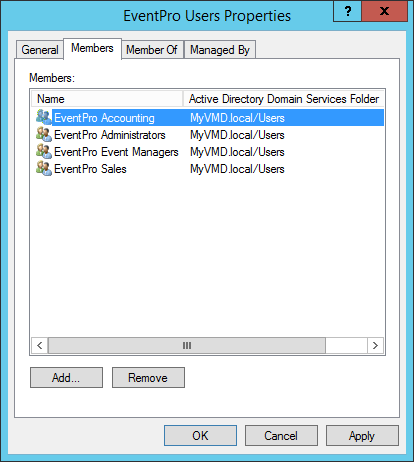Viewport: 414px width, 462px height.
Task: Click folder path of EventPro Sales row
Action: [237, 169]
